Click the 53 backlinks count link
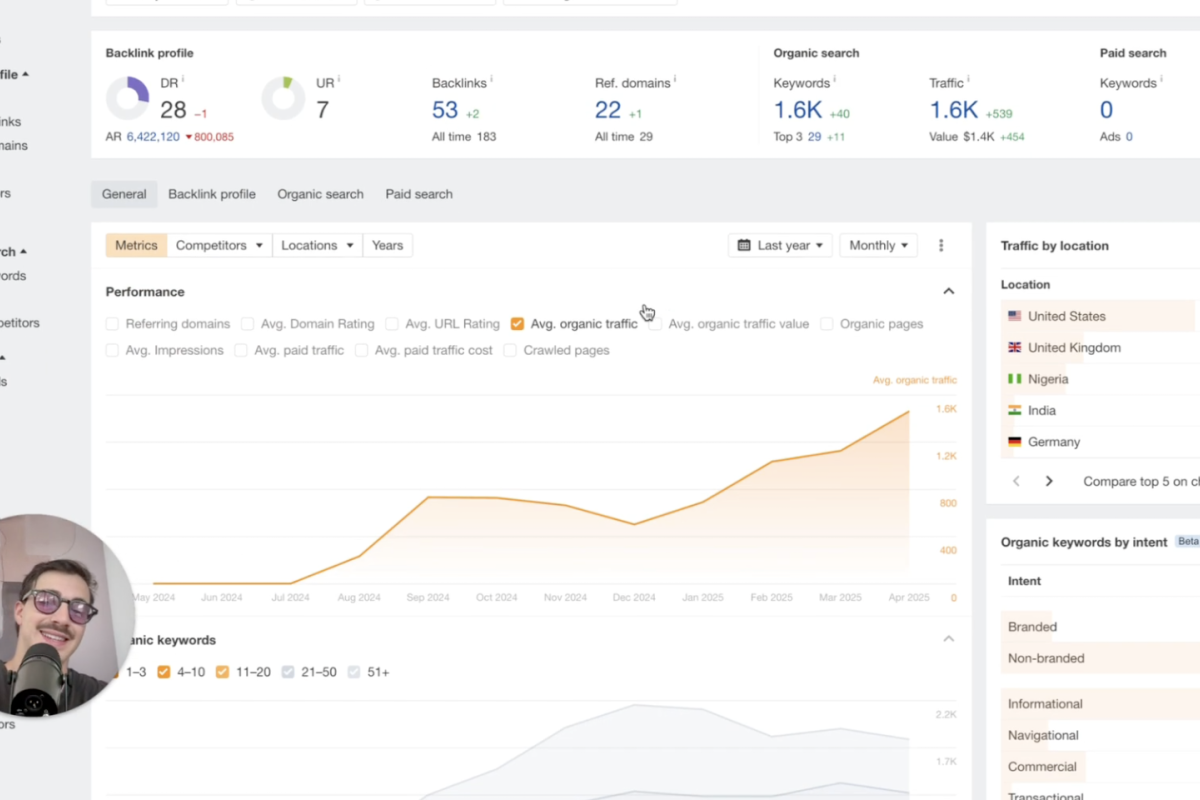Image resolution: width=1200 pixels, height=800 pixels. click(445, 110)
